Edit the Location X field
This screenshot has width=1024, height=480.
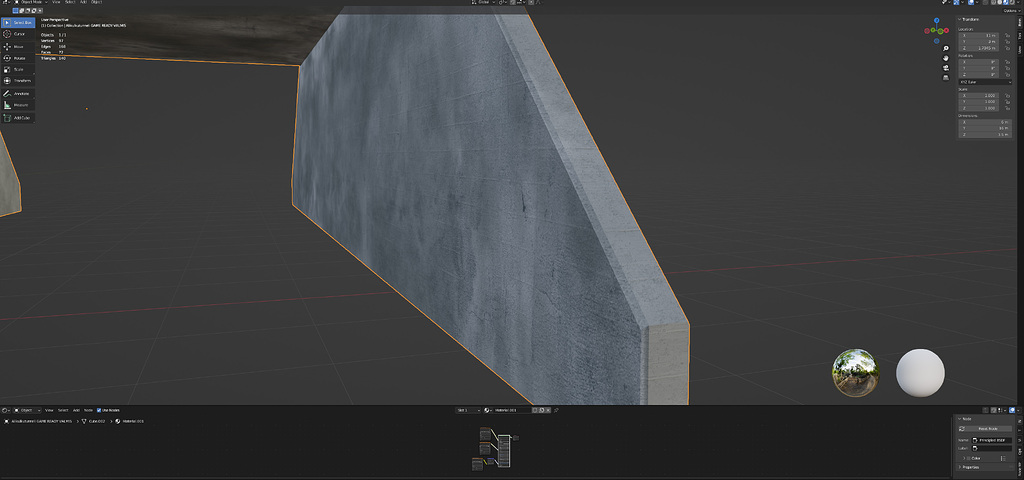pos(978,35)
